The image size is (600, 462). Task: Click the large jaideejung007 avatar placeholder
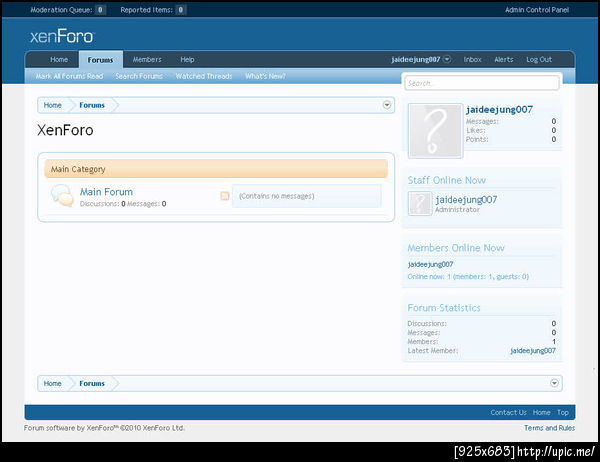[x=435, y=131]
